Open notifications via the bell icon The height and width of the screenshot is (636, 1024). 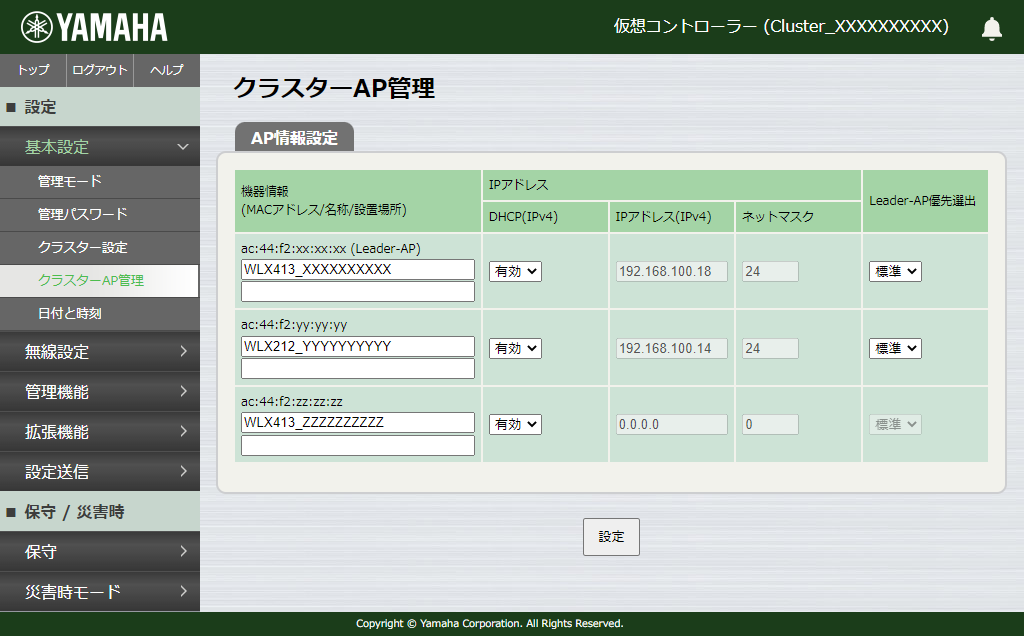click(991, 28)
